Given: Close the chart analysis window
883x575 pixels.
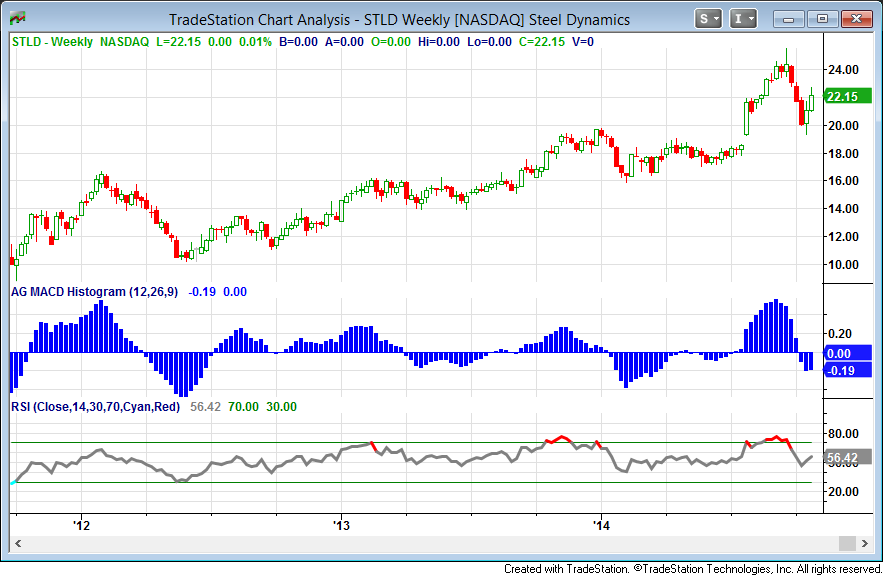Looking at the screenshot, I should tap(857, 19).
